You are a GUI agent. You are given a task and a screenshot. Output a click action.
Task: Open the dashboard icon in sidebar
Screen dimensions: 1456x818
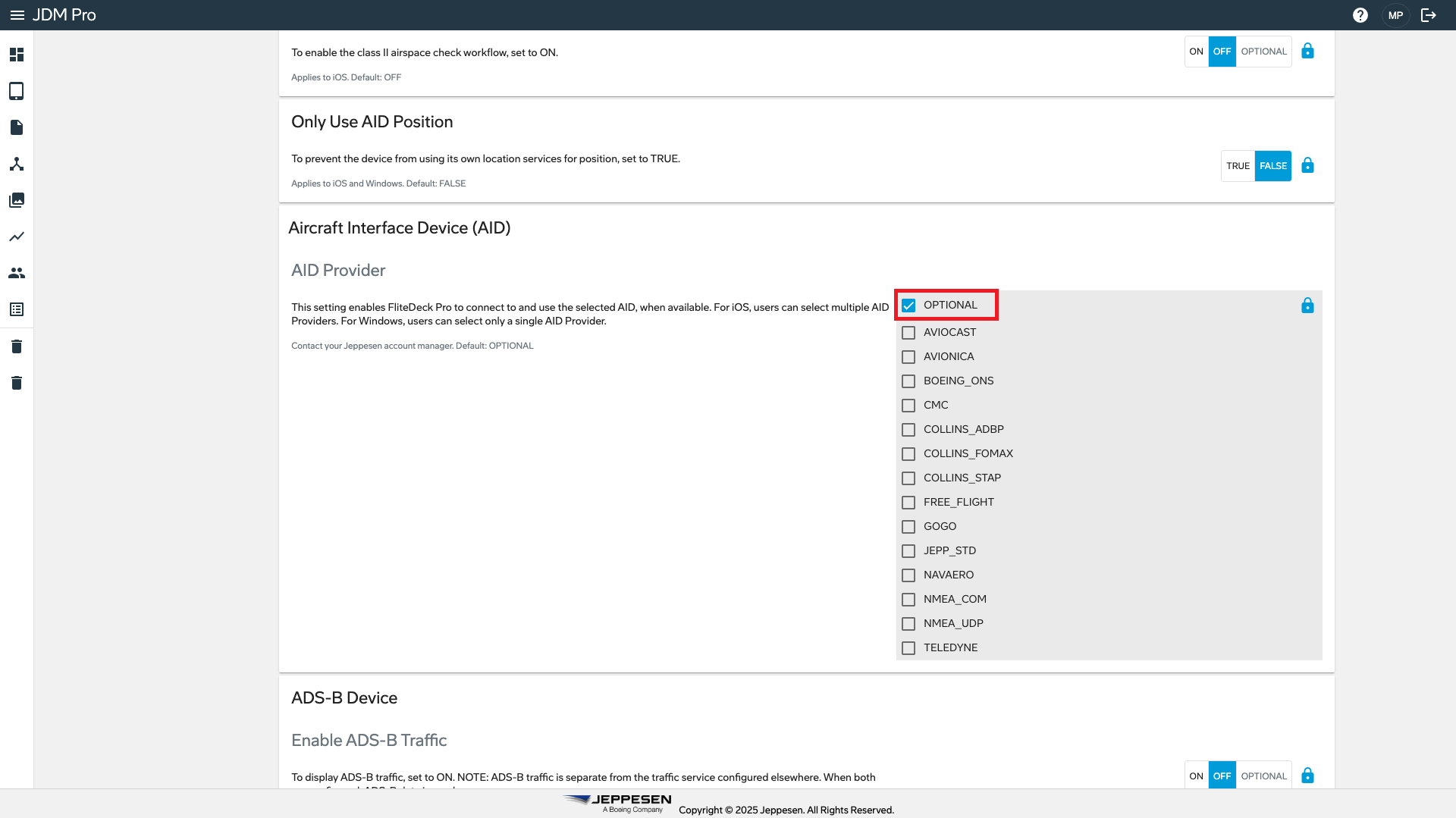(x=17, y=55)
